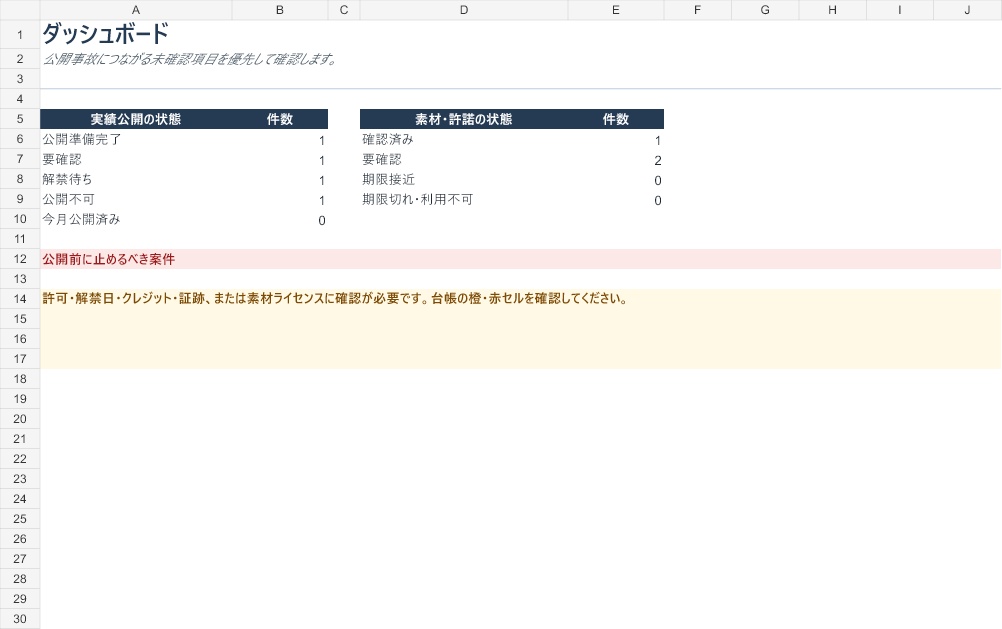
Task: Select the 確認済み cell
Action: click(463, 139)
